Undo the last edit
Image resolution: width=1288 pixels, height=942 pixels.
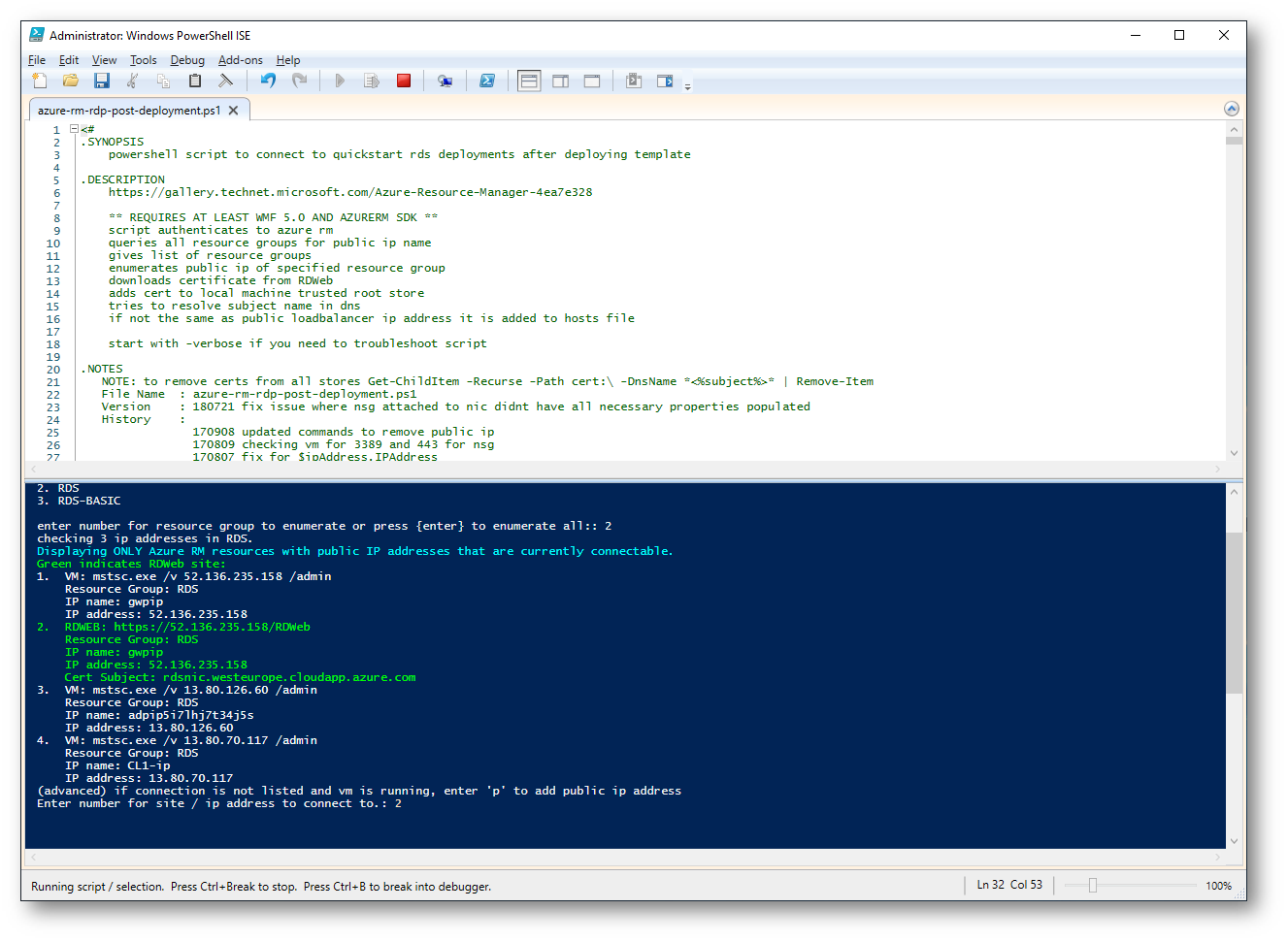pos(268,81)
